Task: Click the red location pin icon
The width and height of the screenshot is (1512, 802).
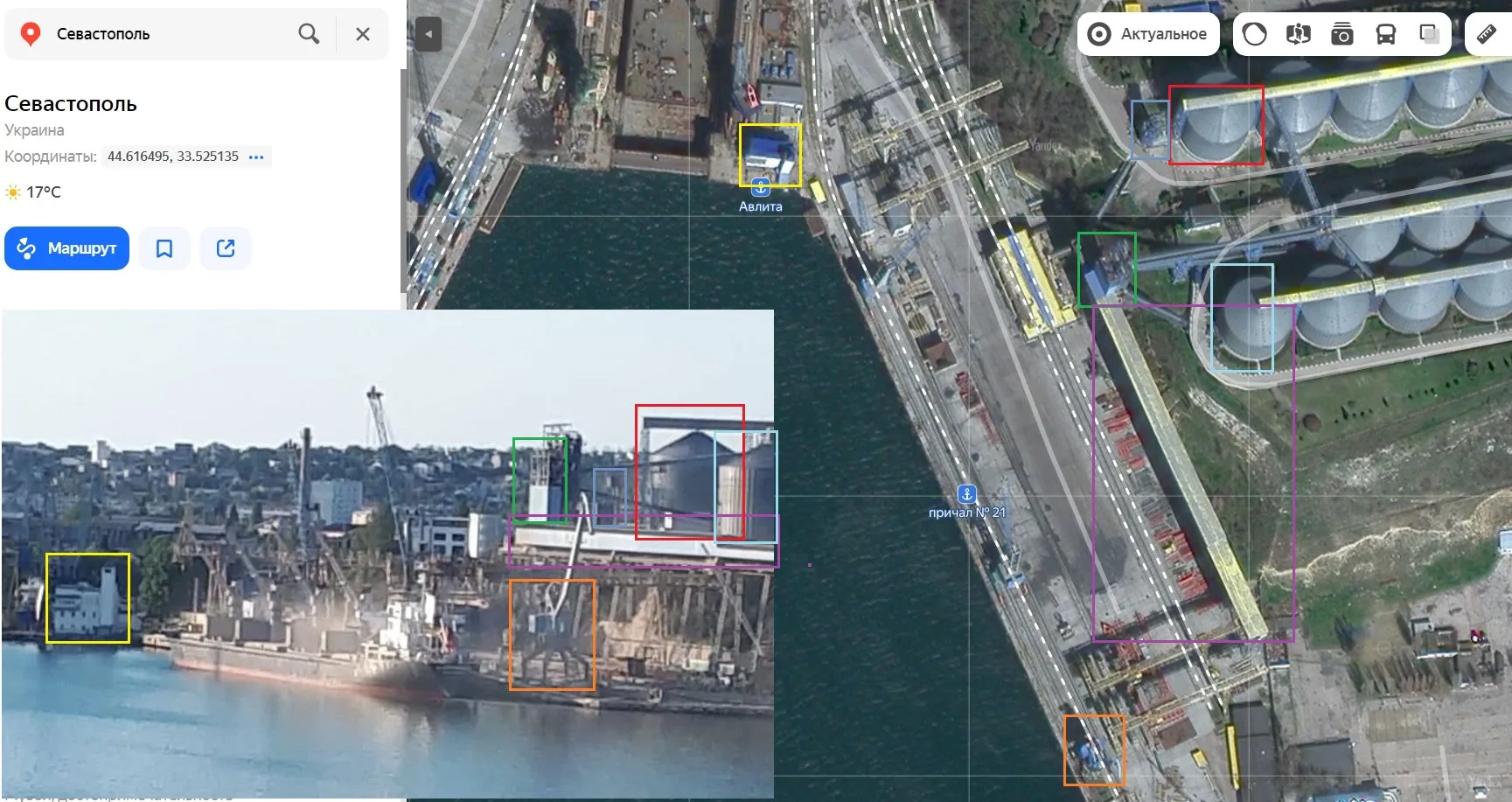Action: pos(31,34)
